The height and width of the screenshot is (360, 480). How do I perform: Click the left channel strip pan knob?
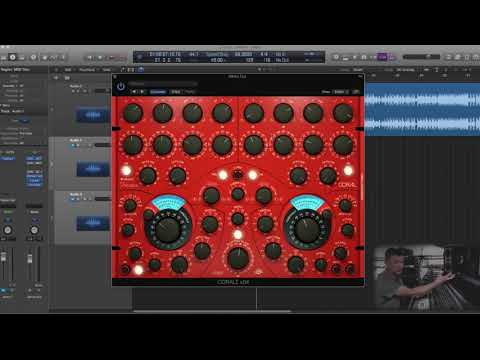7,230
